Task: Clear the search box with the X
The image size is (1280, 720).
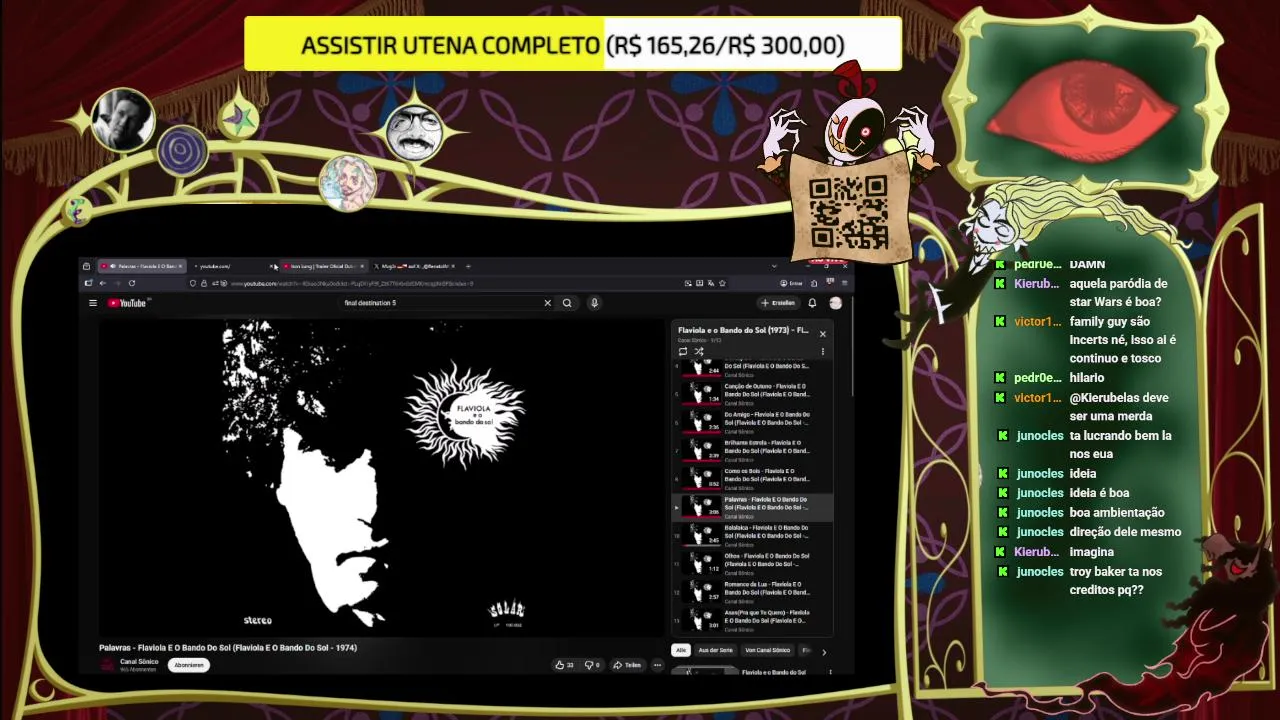Action: [x=547, y=303]
